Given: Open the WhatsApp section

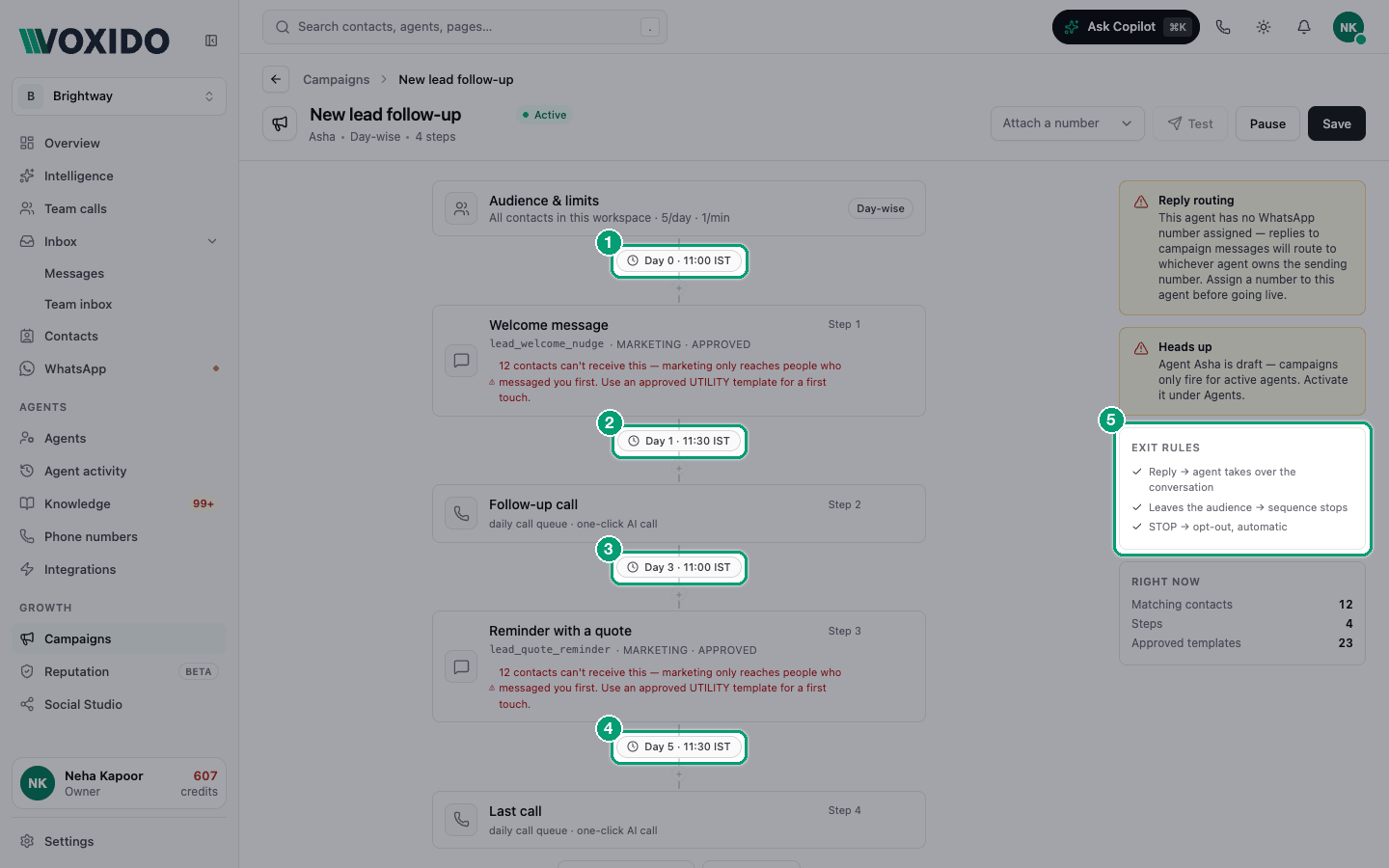Looking at the screenshot, I should click(x=119, y=368).
